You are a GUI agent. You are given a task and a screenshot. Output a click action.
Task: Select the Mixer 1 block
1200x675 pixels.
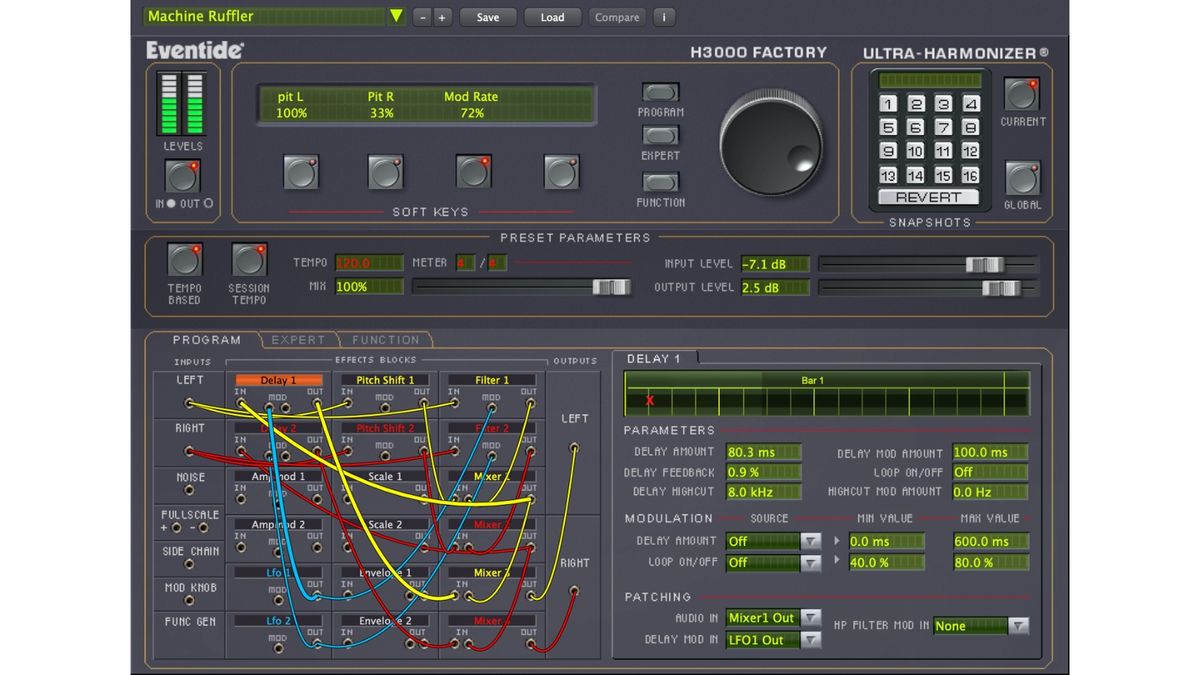(x=490, y=476)
